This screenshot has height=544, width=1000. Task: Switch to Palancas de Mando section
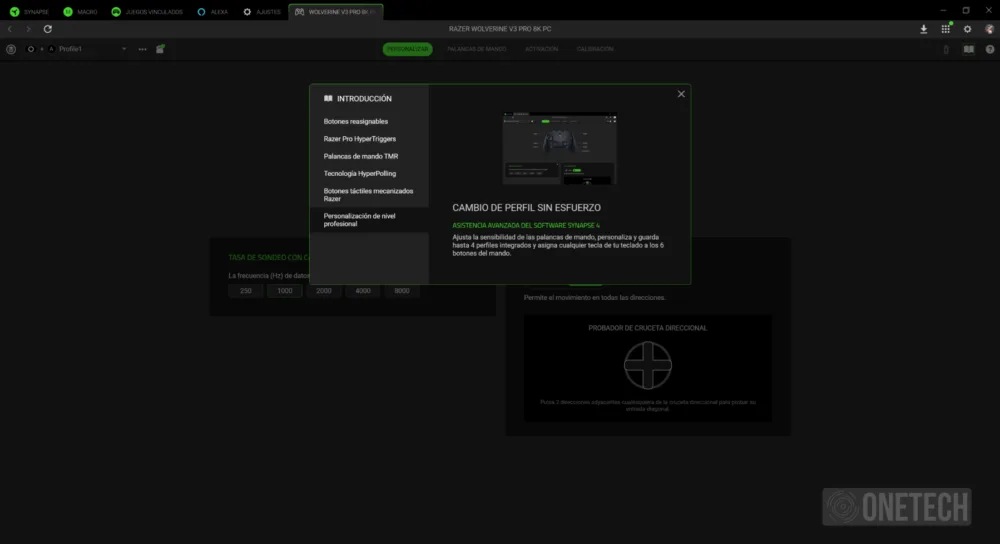pyautogui.click(x=476, y=49)
